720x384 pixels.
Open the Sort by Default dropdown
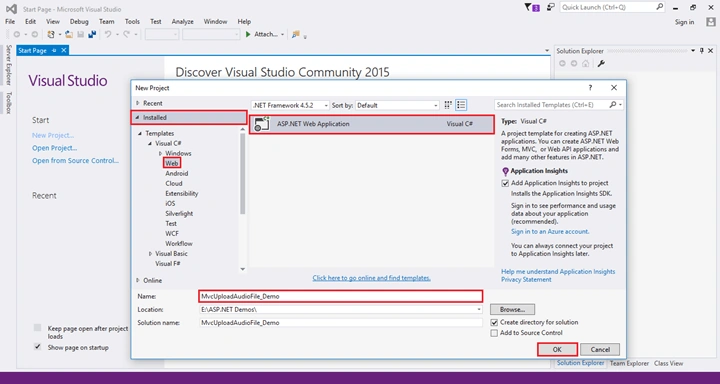pos(398,105)
